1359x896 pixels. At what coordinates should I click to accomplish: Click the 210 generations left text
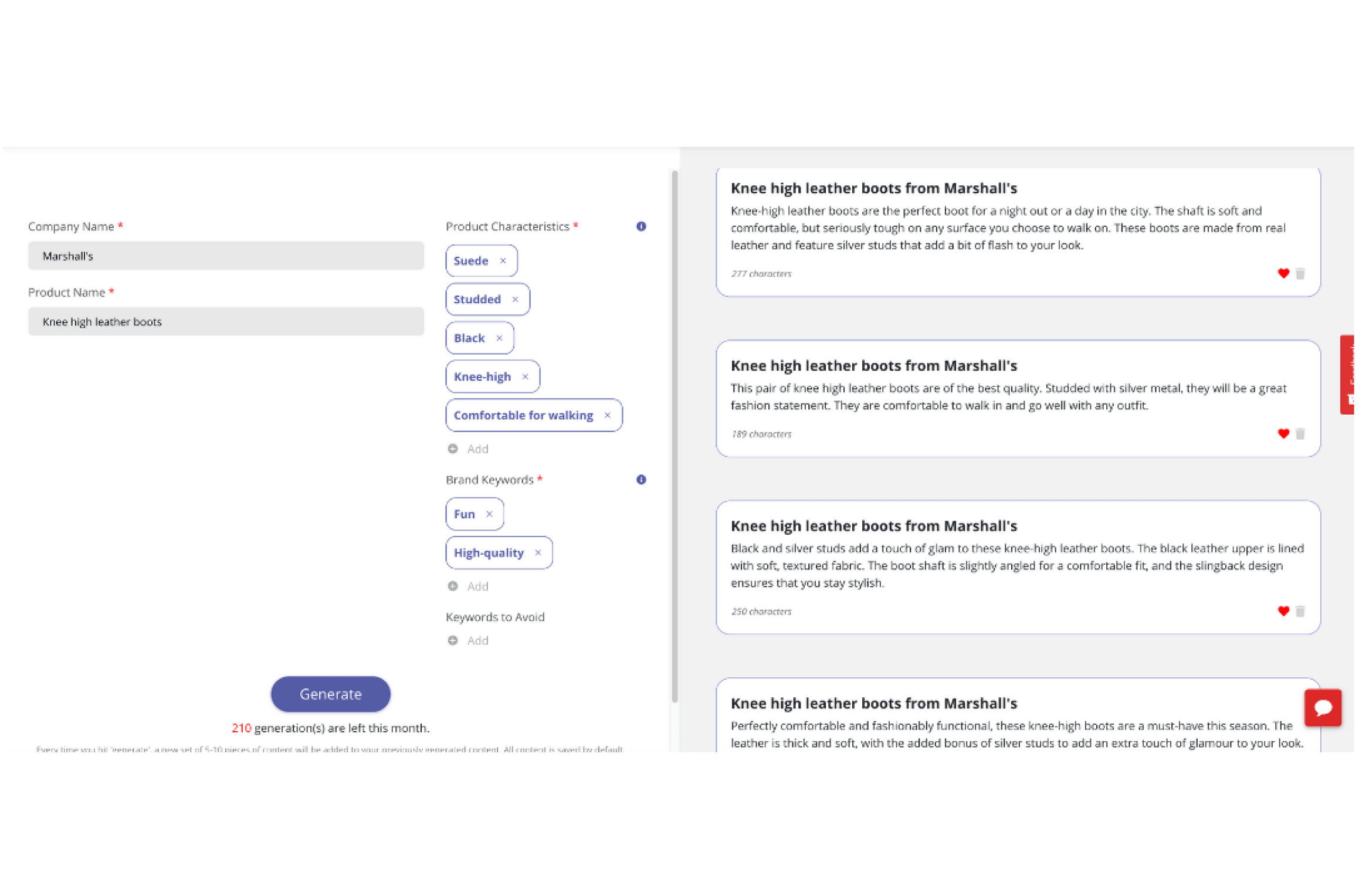coord(331,728)
